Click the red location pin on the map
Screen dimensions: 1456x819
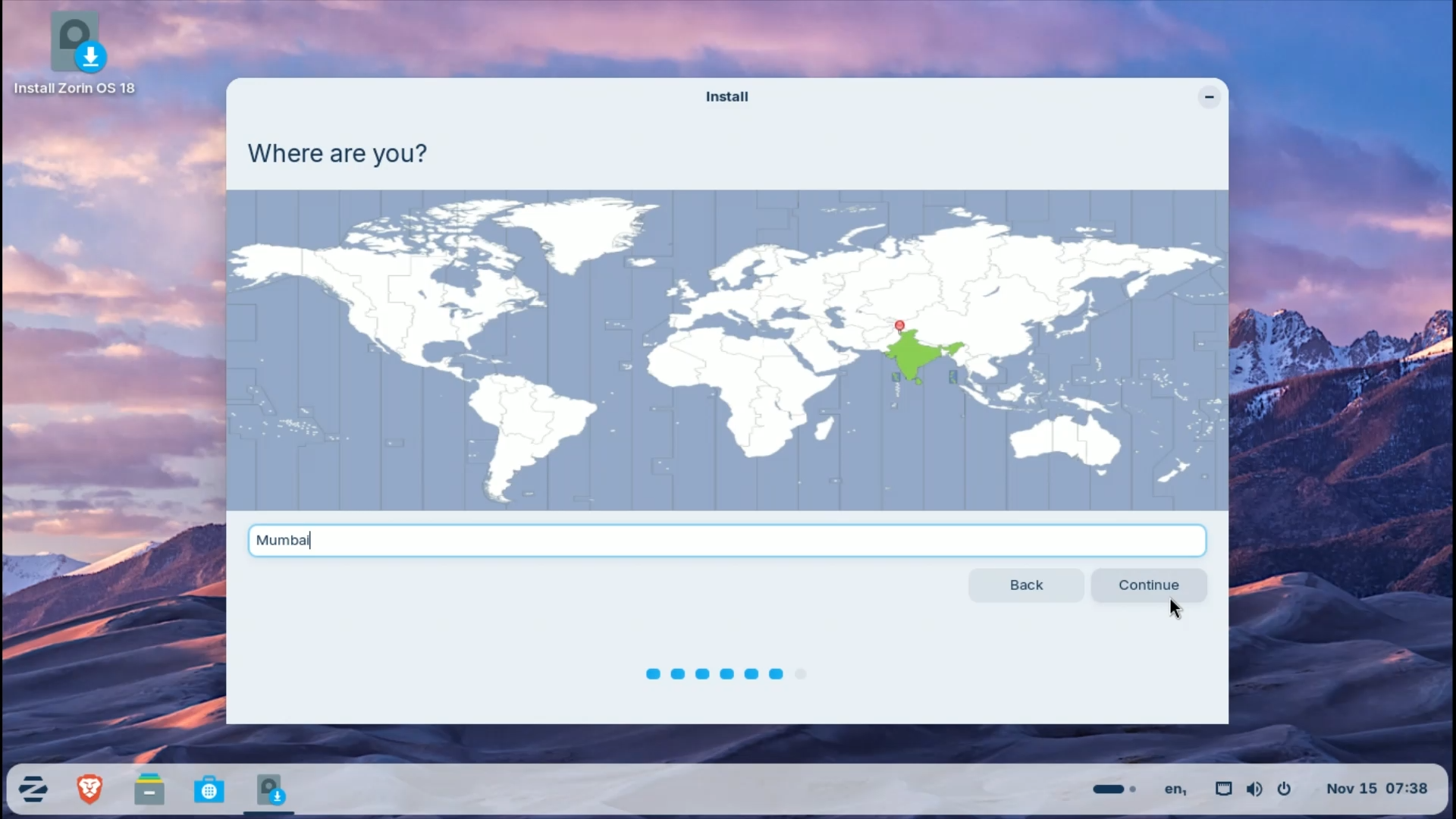pos(899,325)
